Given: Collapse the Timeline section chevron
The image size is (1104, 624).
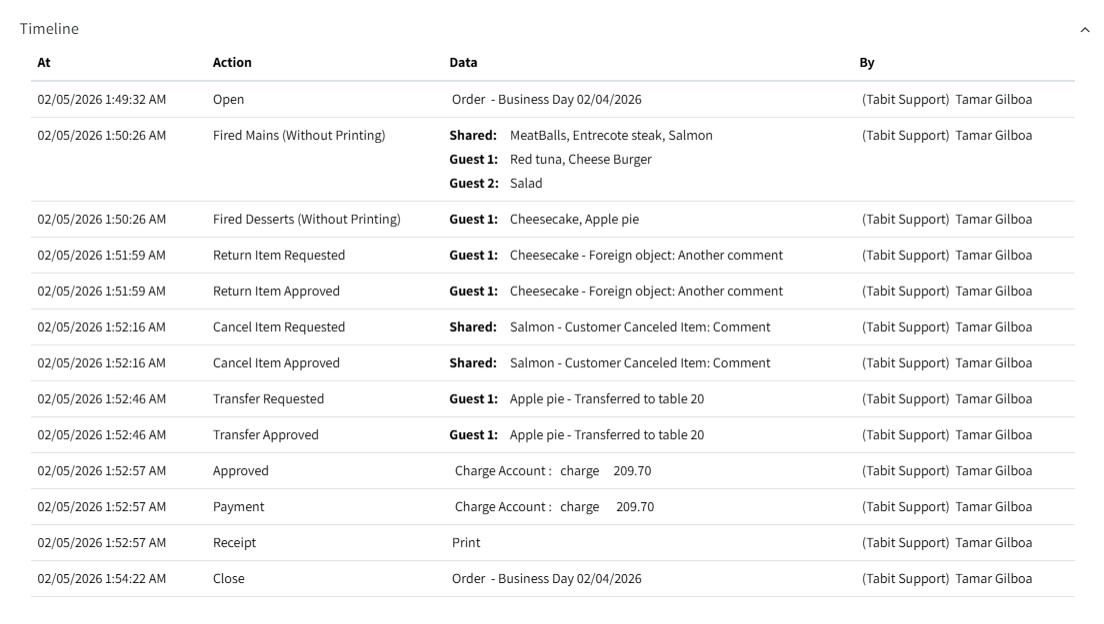Looking at the screenshot, I should 1085,31.
